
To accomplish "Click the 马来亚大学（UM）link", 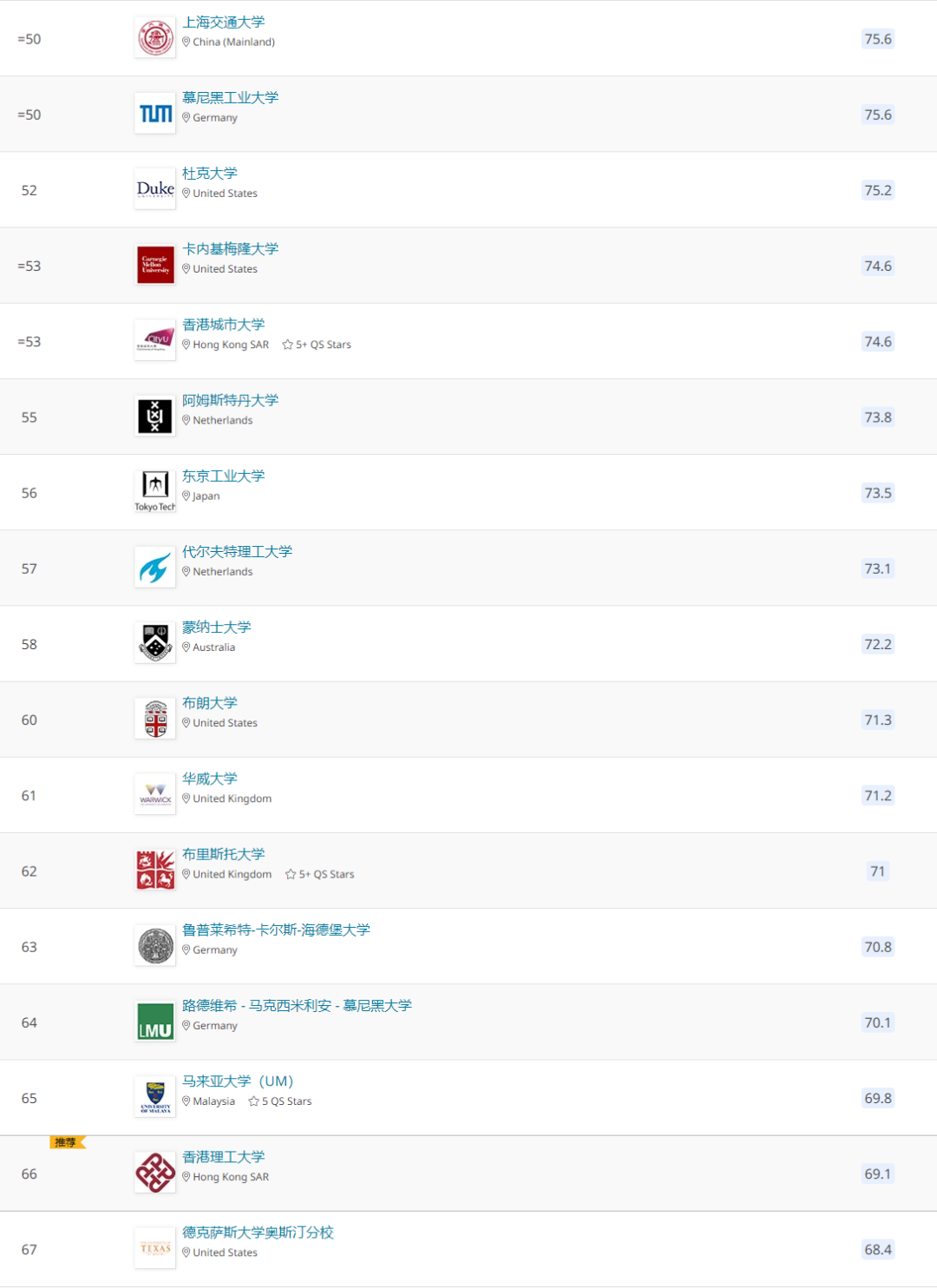I will 238,1081.
